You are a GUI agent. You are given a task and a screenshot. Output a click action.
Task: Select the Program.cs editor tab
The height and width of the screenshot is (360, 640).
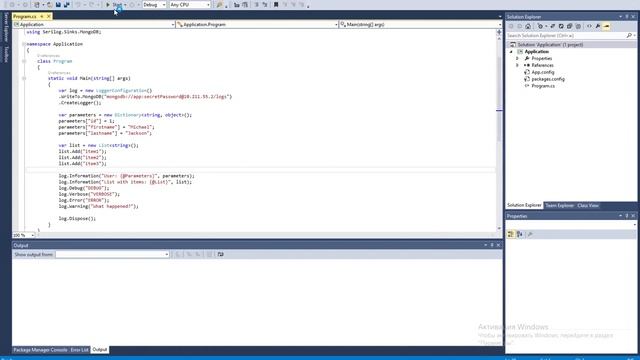point(24,16)
